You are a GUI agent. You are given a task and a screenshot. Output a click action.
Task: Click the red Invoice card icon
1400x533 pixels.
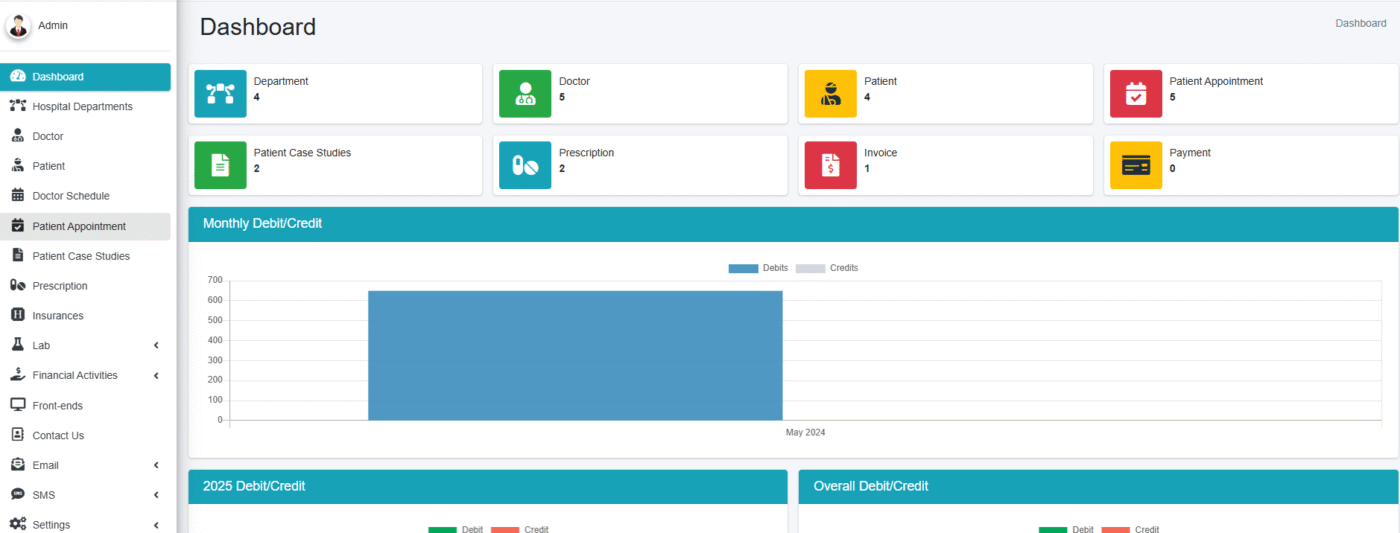click(830, 166)
